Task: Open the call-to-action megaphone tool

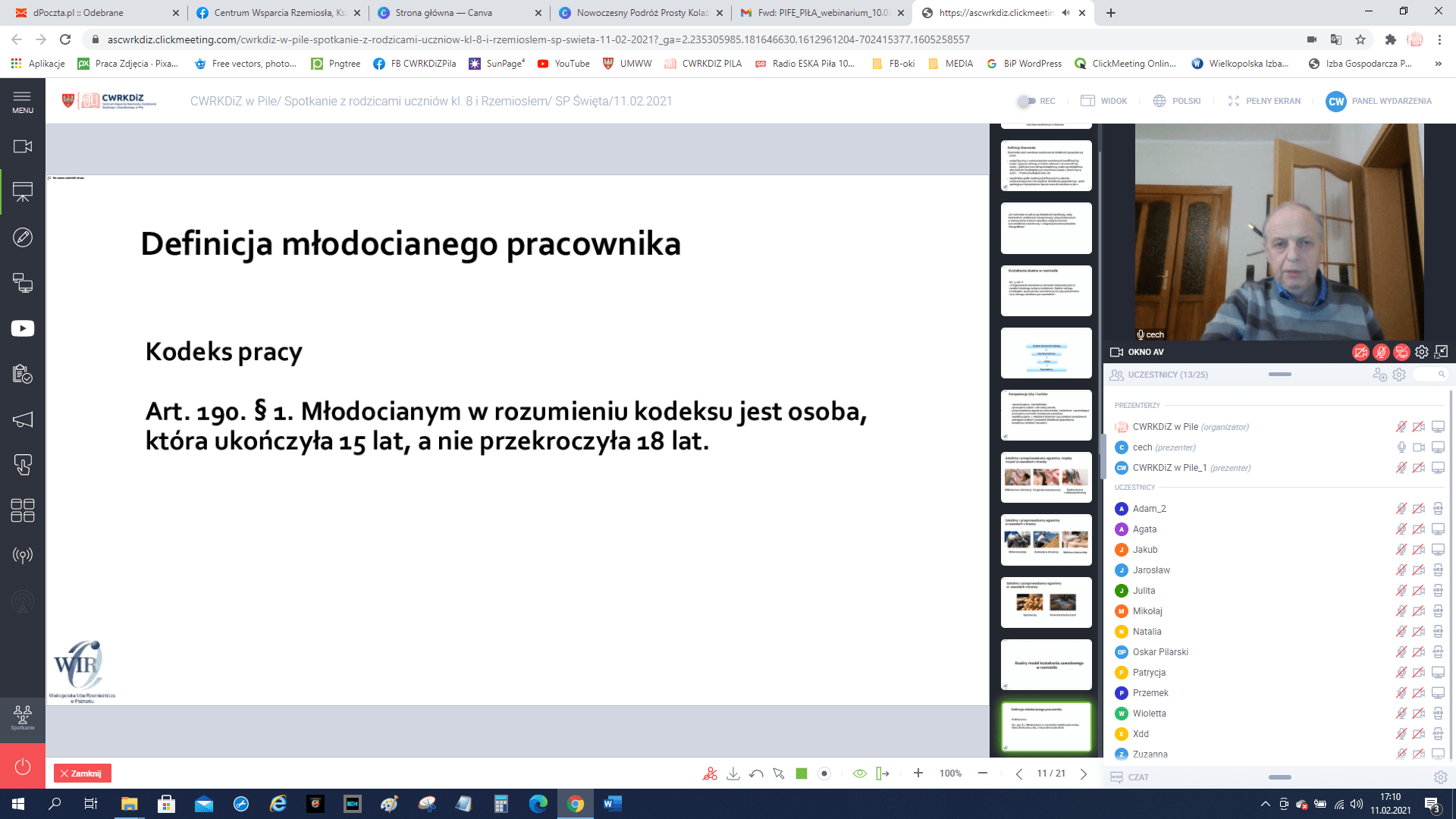Action: tap(23, 419)
